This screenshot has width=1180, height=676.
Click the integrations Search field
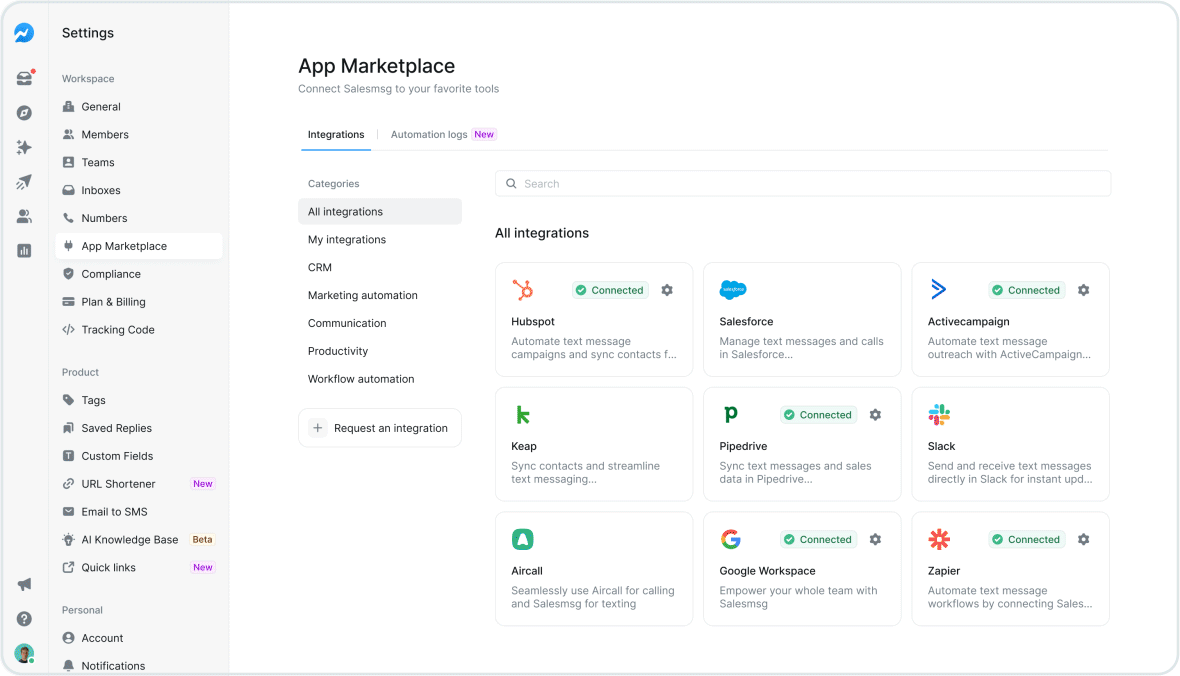pyautogui.click(x=802, y=184)
